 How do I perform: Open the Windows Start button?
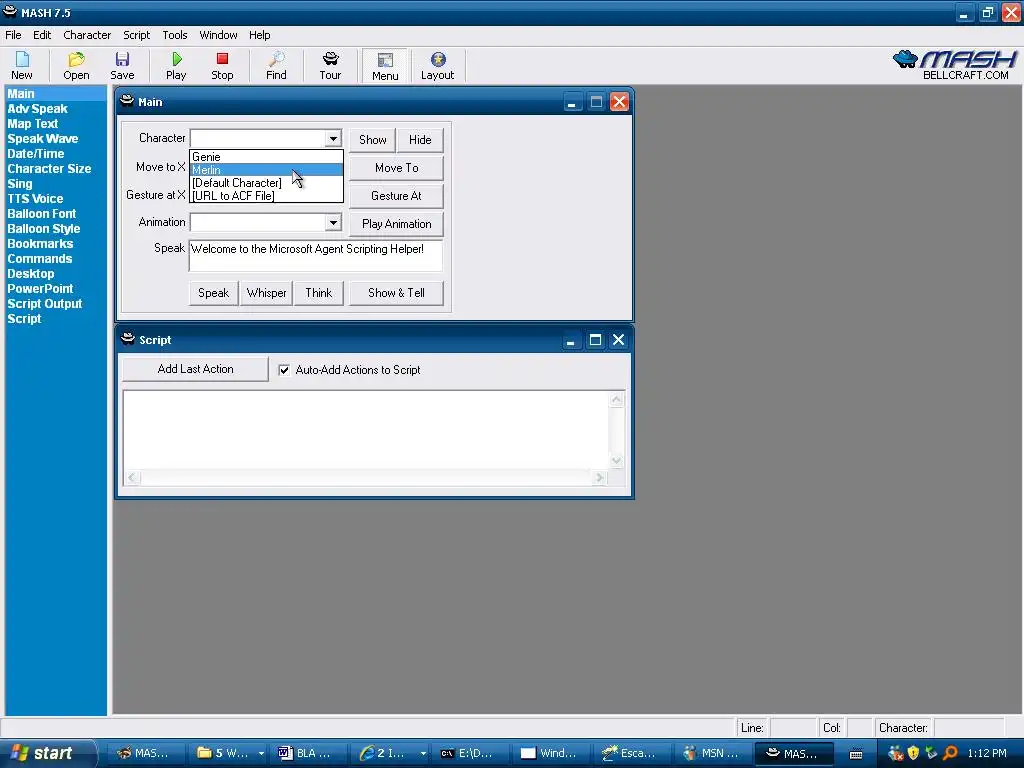tap(47, 753)
